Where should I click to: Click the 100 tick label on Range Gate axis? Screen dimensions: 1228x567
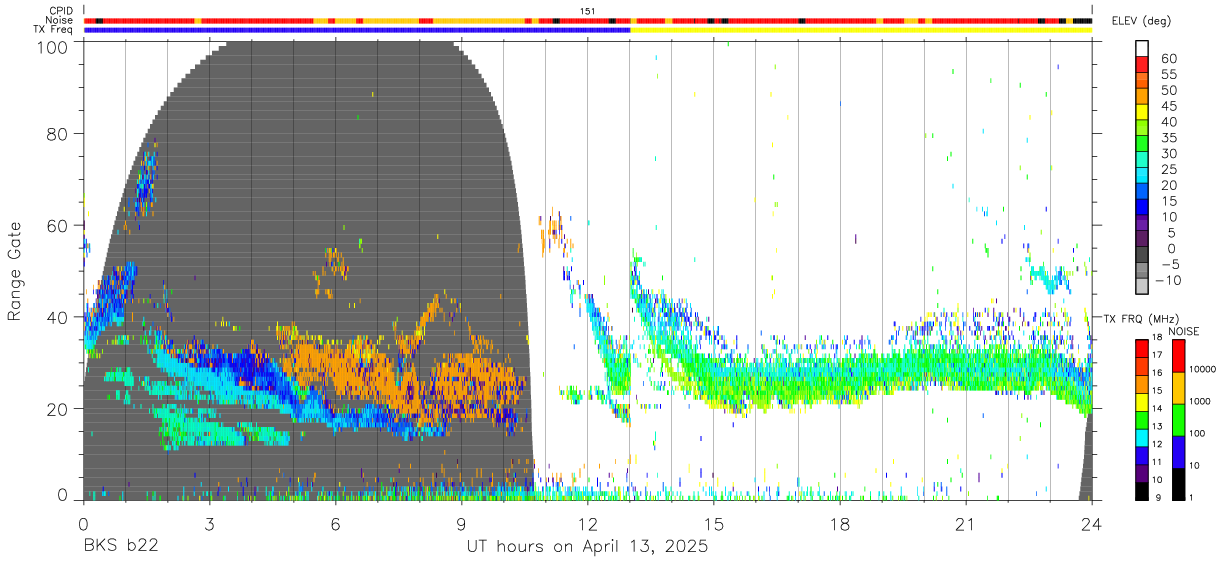[x=54, y=46]
